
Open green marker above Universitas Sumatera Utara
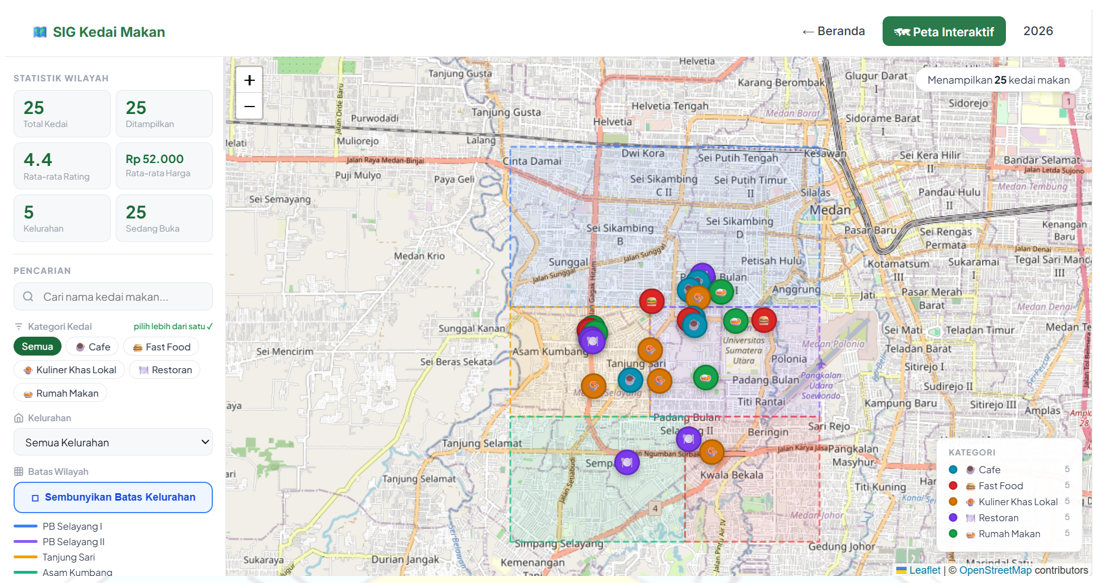pyautogui.click(x=735, y=321)
